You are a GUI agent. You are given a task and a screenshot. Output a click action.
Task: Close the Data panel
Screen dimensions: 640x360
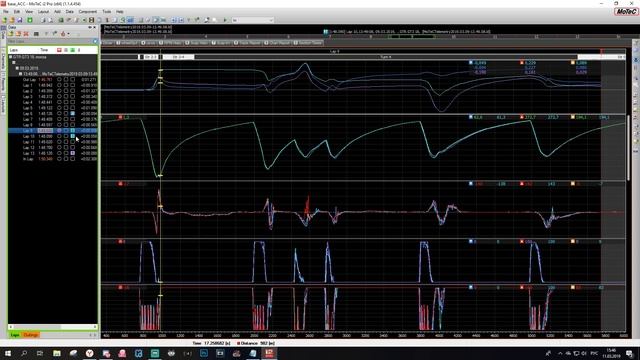(95, 27)
